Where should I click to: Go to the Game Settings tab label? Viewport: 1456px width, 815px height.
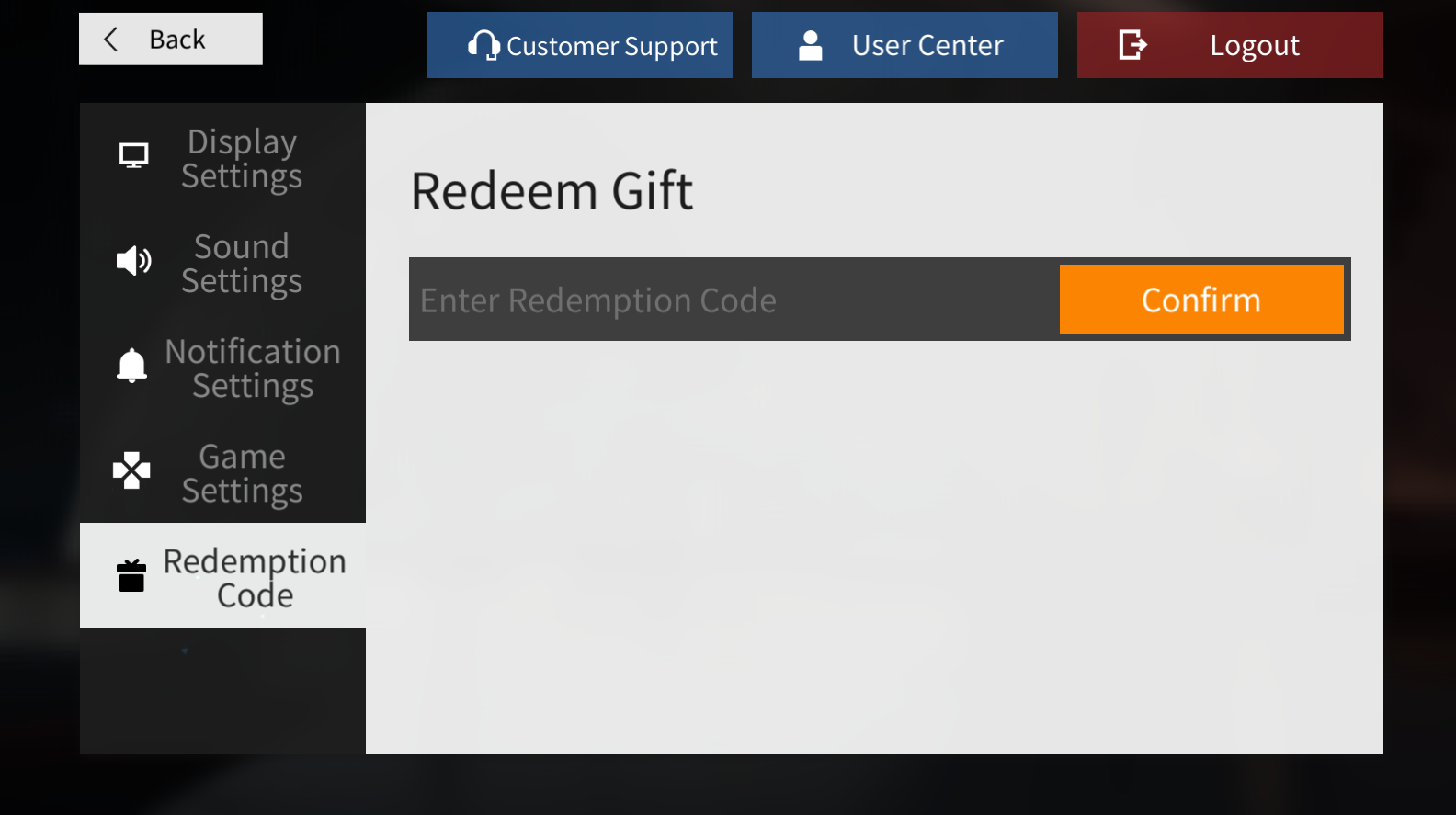pyautogui.click(x=242, y=473)
